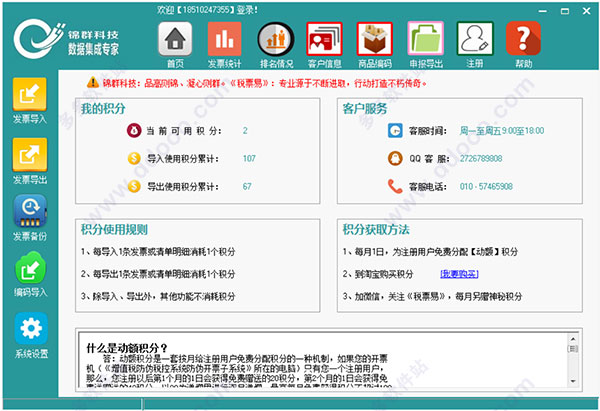The height and width of the screenshot is (411, 600).
Task: Click the import points total 107
Action: 249,158
